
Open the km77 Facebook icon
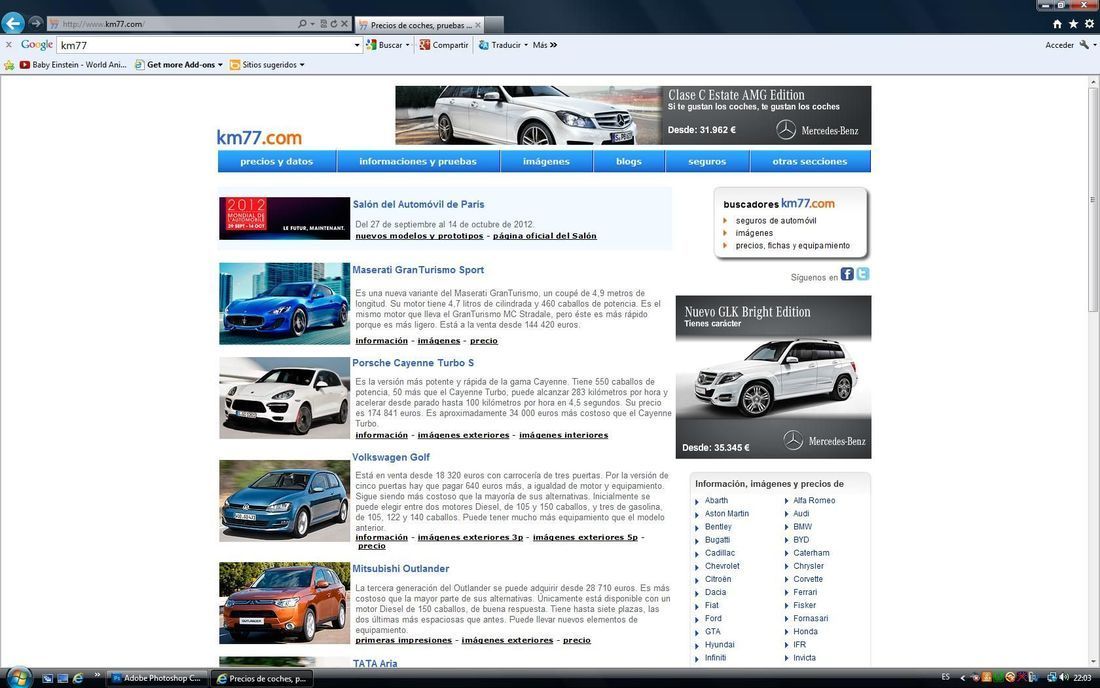click(x=847, y=274)
